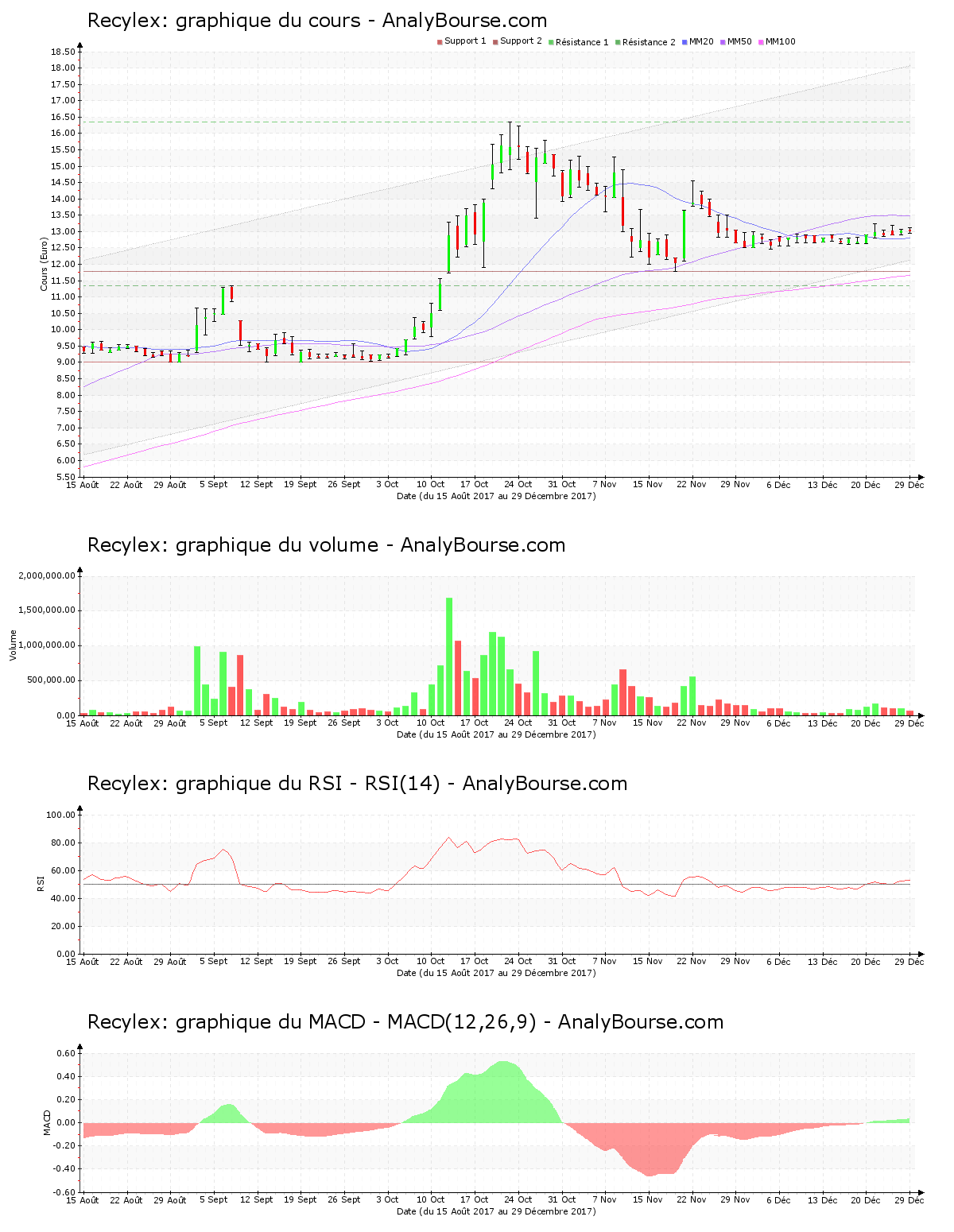Viewport: 954px width, 1232px height.
Task: Click the 0.60 value on the MACD axis
Action: (68, 1053)
